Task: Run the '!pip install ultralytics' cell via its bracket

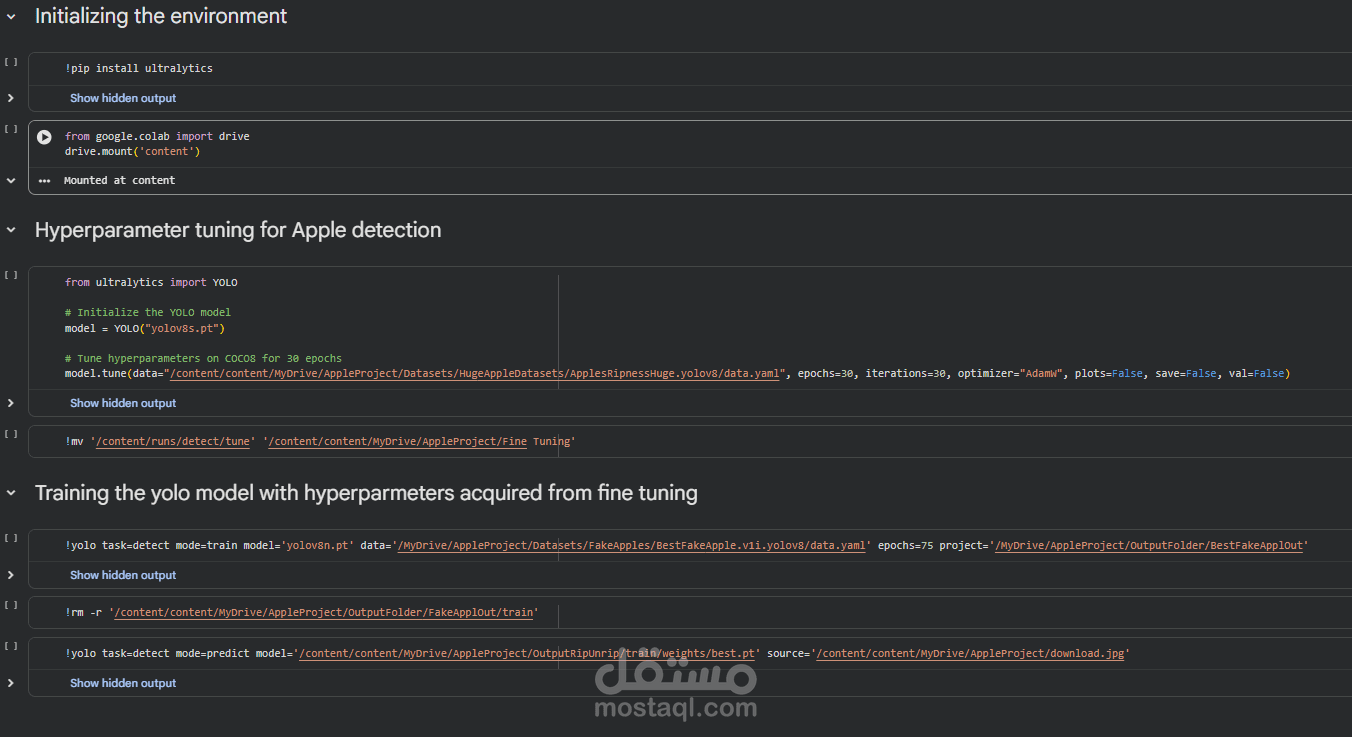Action: 11,62
